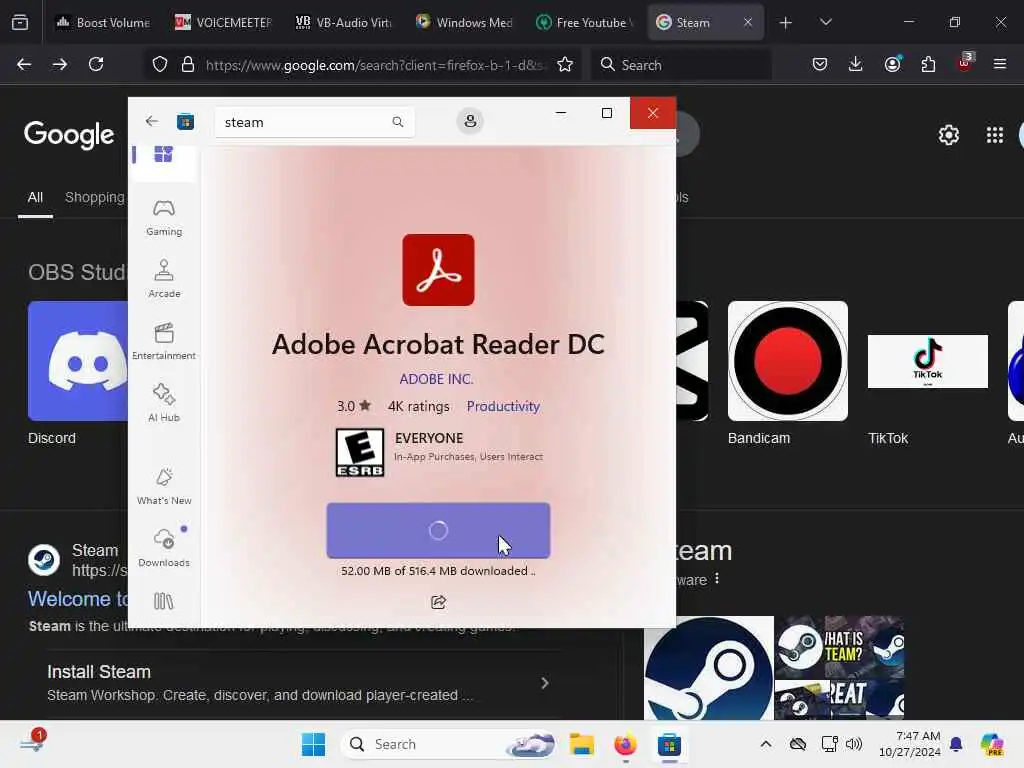Click the Microsoft Store logo icon
Image resolution: width=1024 pixels, height=768 pixels.
click(x=185, y=121)
